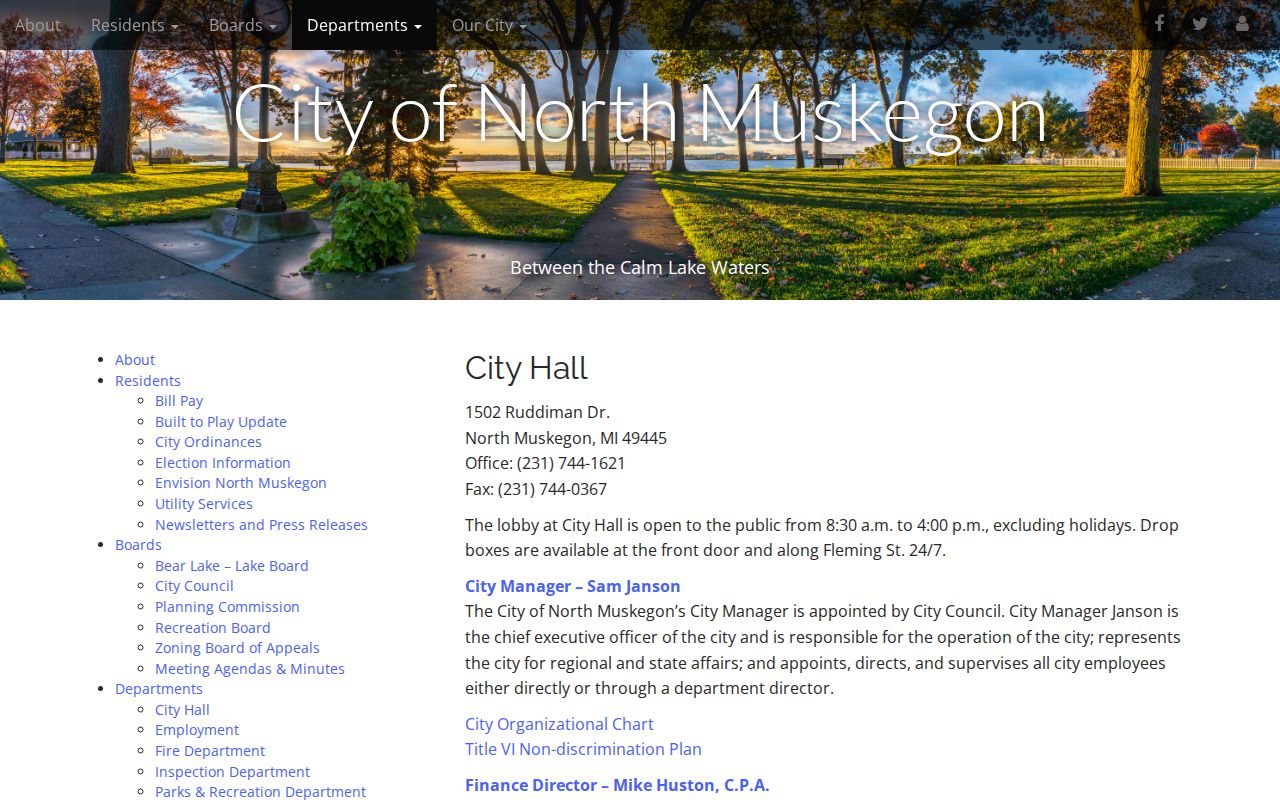Open the Title VI Non-discrimination Plan link
Image resolution: width=1280 pixels, height=800 pixels.
tap(583, 749)
